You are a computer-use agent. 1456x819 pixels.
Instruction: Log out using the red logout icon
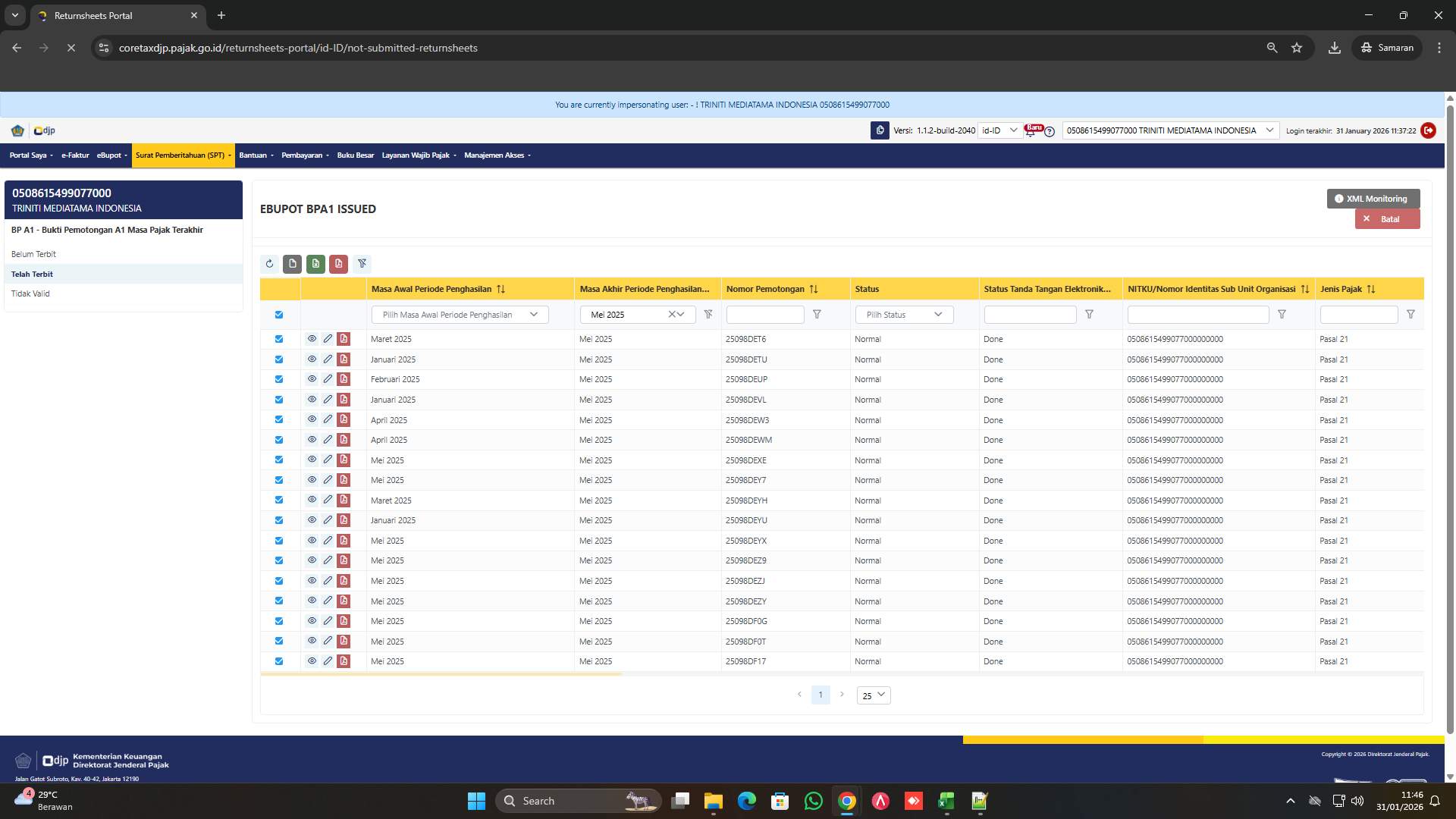coord(1429,130)
